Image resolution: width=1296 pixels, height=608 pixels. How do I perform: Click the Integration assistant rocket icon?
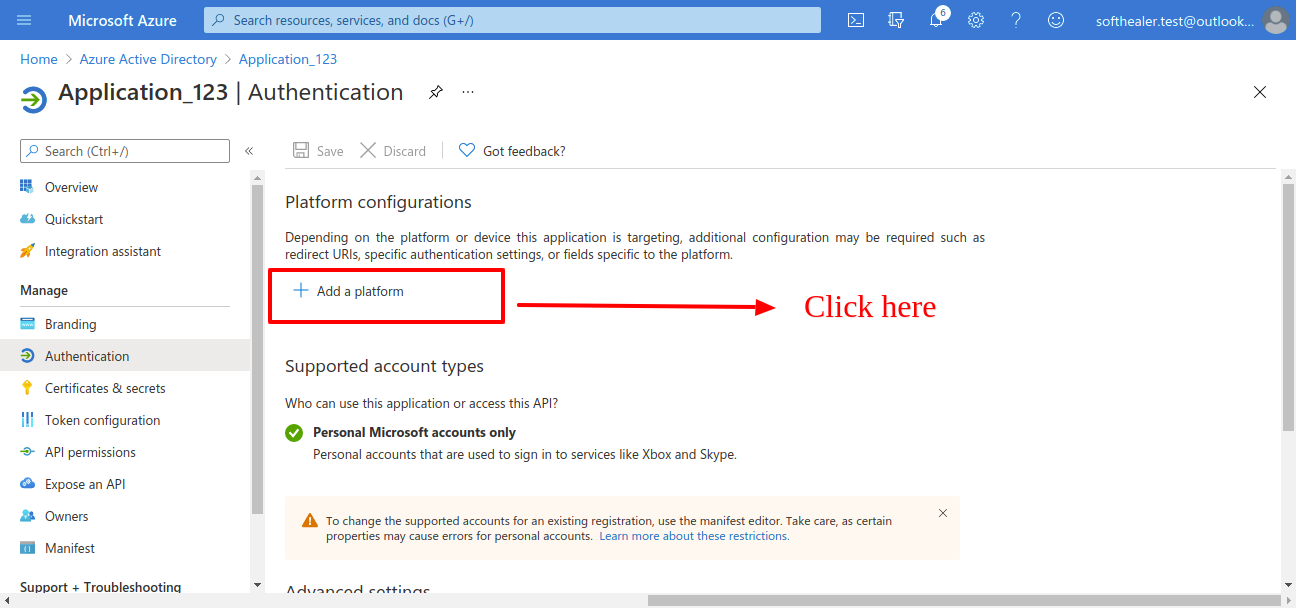[x=27, y=251]
